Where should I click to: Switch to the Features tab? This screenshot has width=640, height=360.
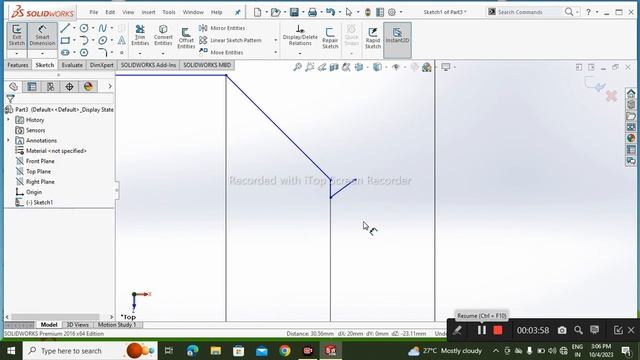click(18, 65)
